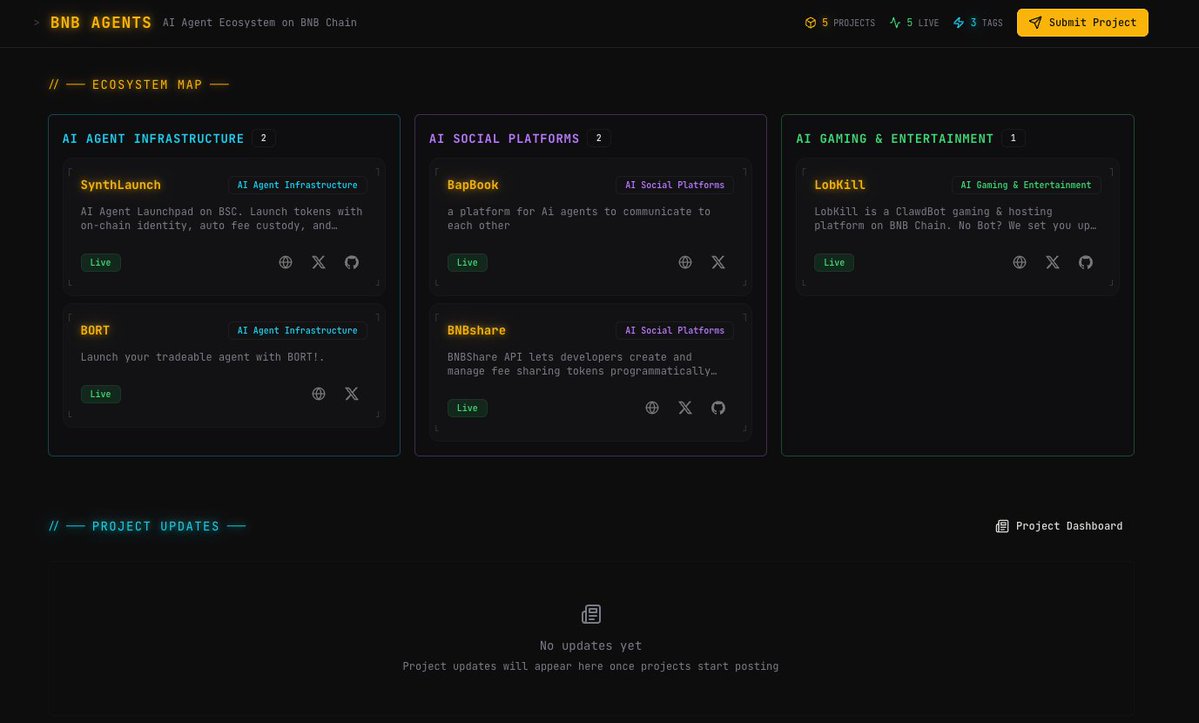Image resolution: width=1199 pixels, height=723 pixels.
Task: Click the 5 PROJECTS counter text
Action: tap(848, 23)
